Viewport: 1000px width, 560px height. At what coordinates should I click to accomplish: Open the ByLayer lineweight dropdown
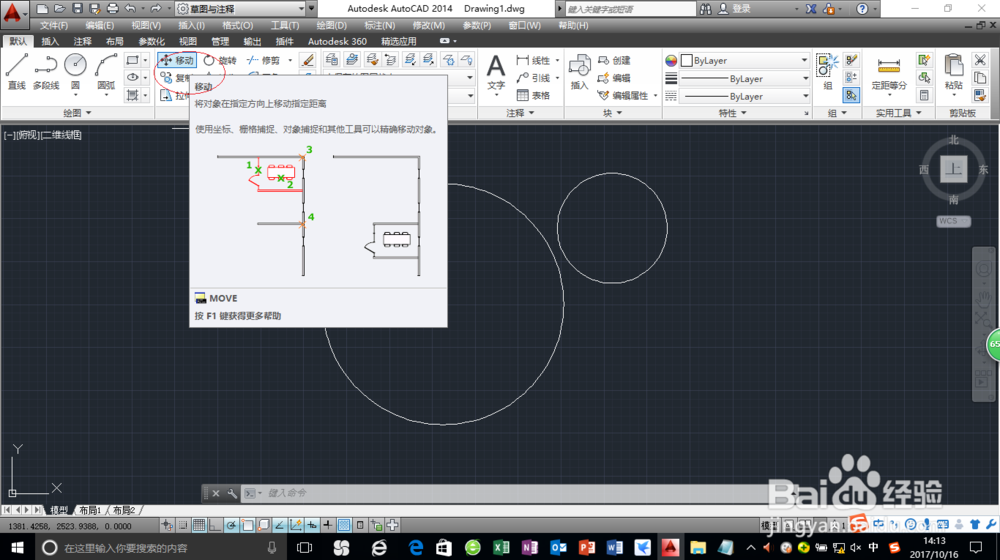click(x=744, y=78)
